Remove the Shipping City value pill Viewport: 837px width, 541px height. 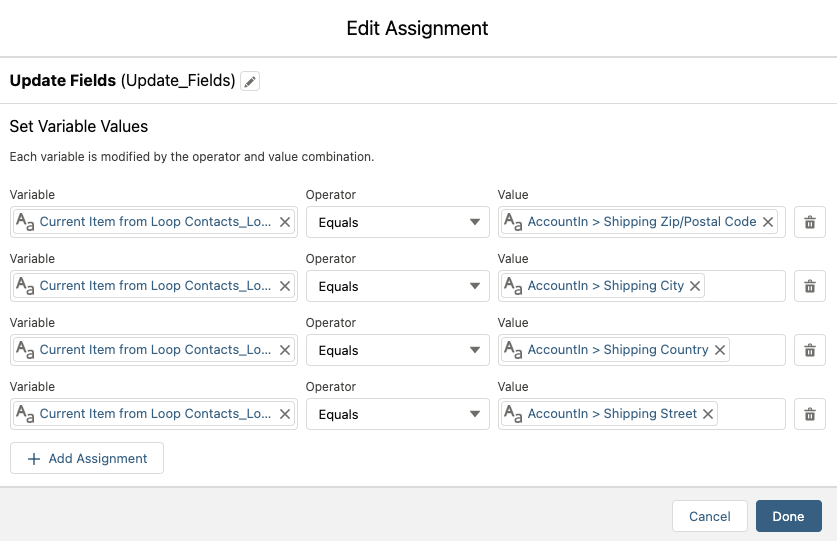coord(696,286)
